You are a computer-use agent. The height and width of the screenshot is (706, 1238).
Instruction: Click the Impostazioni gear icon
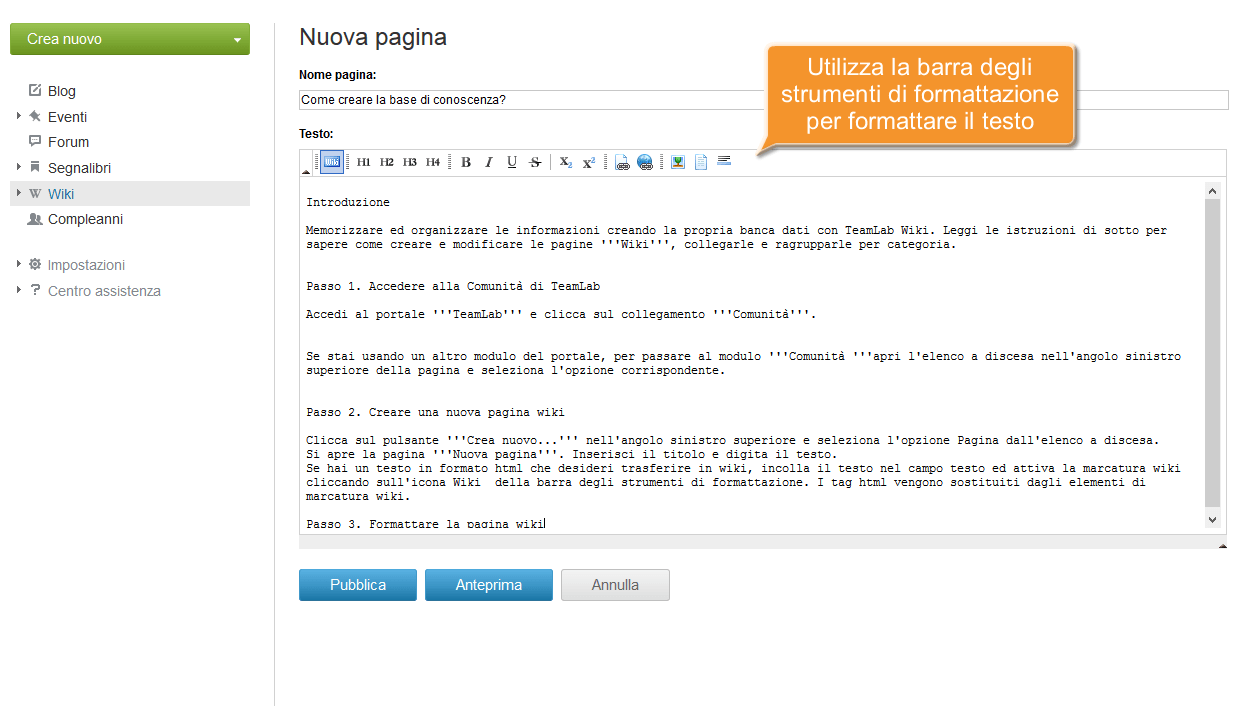[35, 264]
